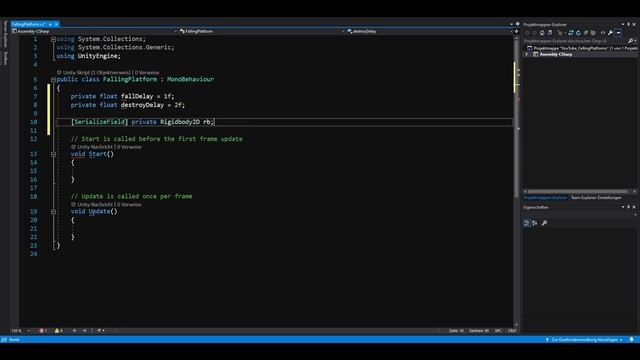
Task: Click the fallDelay variable name
Action: [x=137, y=96]
